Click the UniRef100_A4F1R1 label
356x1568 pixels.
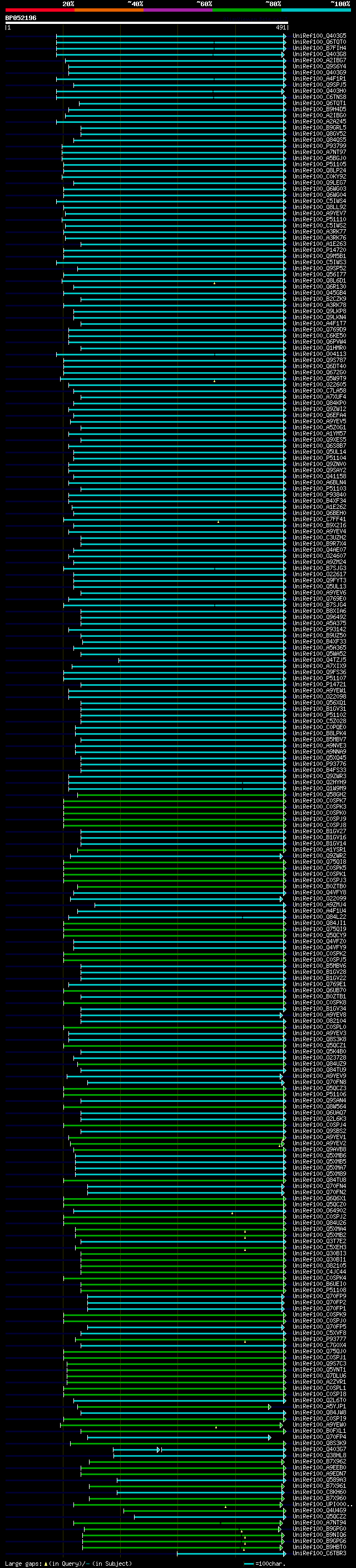pos(319,78)
